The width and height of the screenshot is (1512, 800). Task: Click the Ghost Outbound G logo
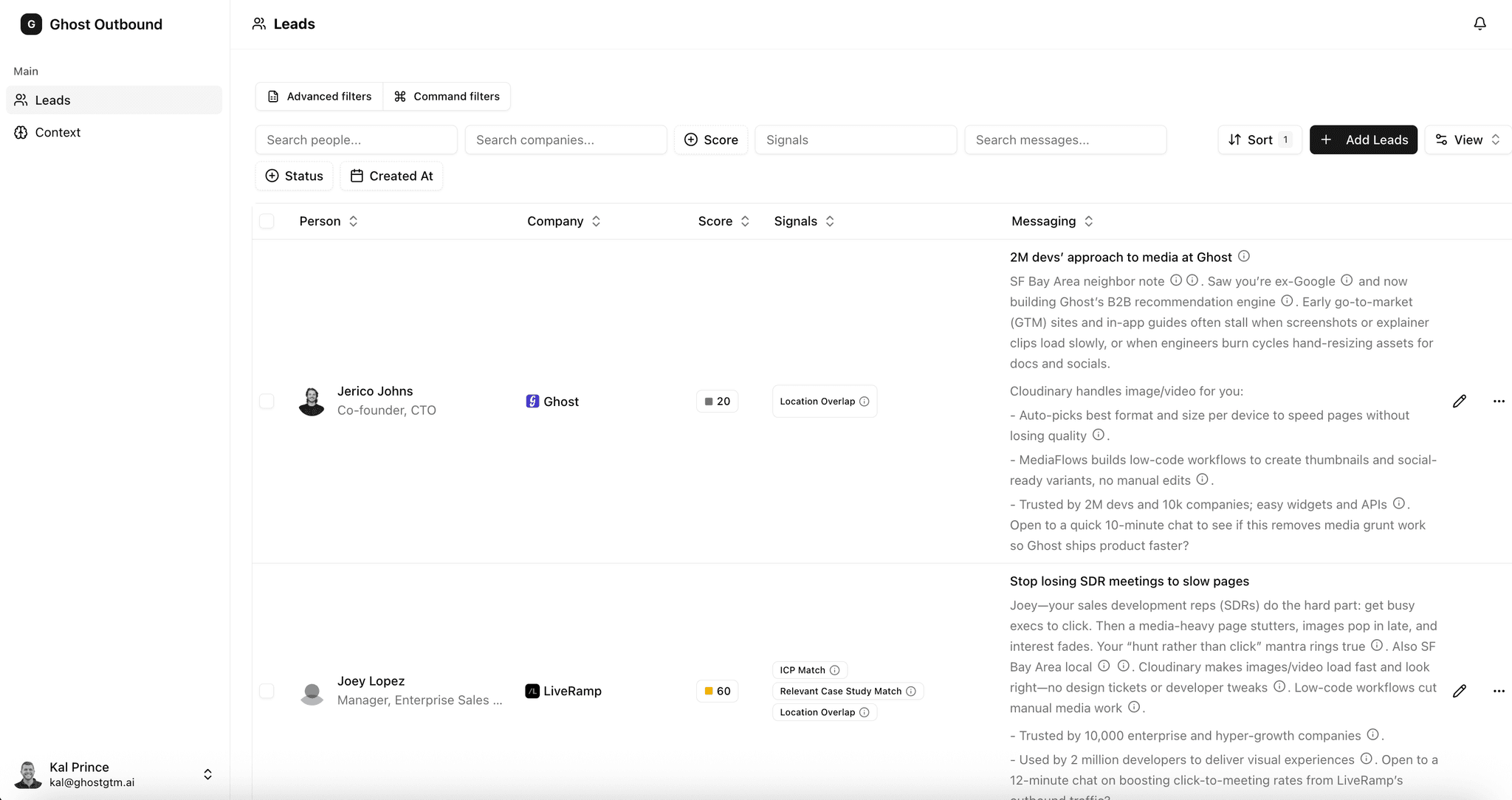[x=31, y=24]
